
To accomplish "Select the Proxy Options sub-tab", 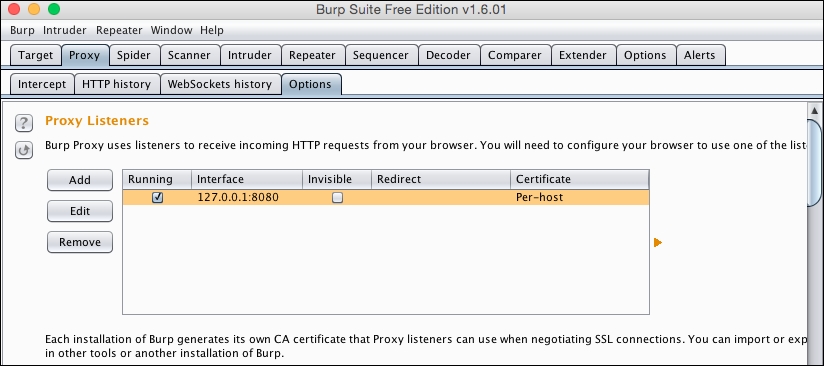I will pyautogui.click(x=311, y=84).
